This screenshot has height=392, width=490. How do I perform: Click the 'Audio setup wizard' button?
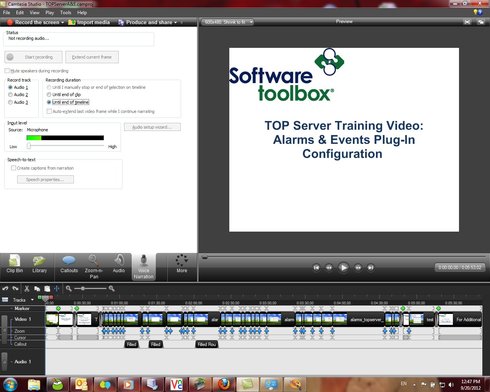pyautogui.click(x=152, y=127)
